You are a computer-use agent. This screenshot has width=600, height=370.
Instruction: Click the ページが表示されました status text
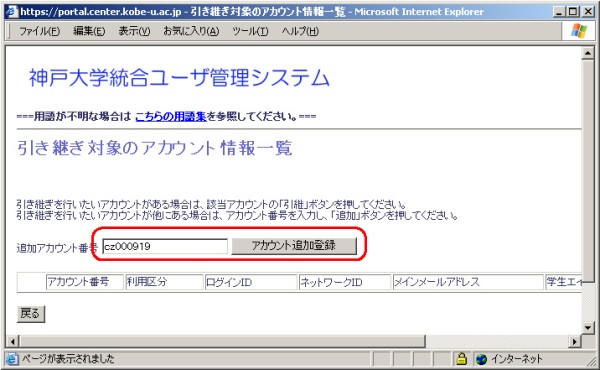tap(68, 359)
